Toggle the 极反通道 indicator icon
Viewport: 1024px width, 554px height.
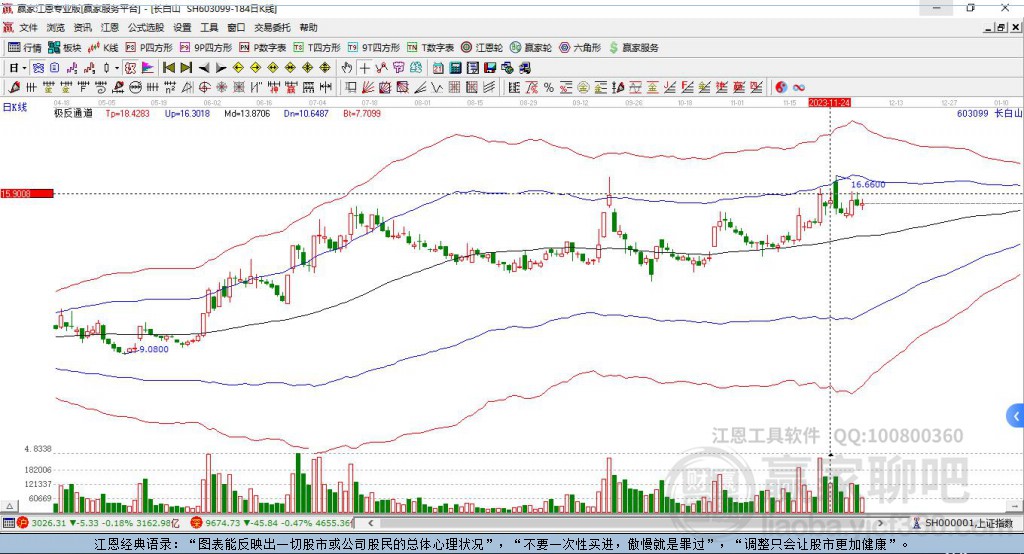click(131, 68)
